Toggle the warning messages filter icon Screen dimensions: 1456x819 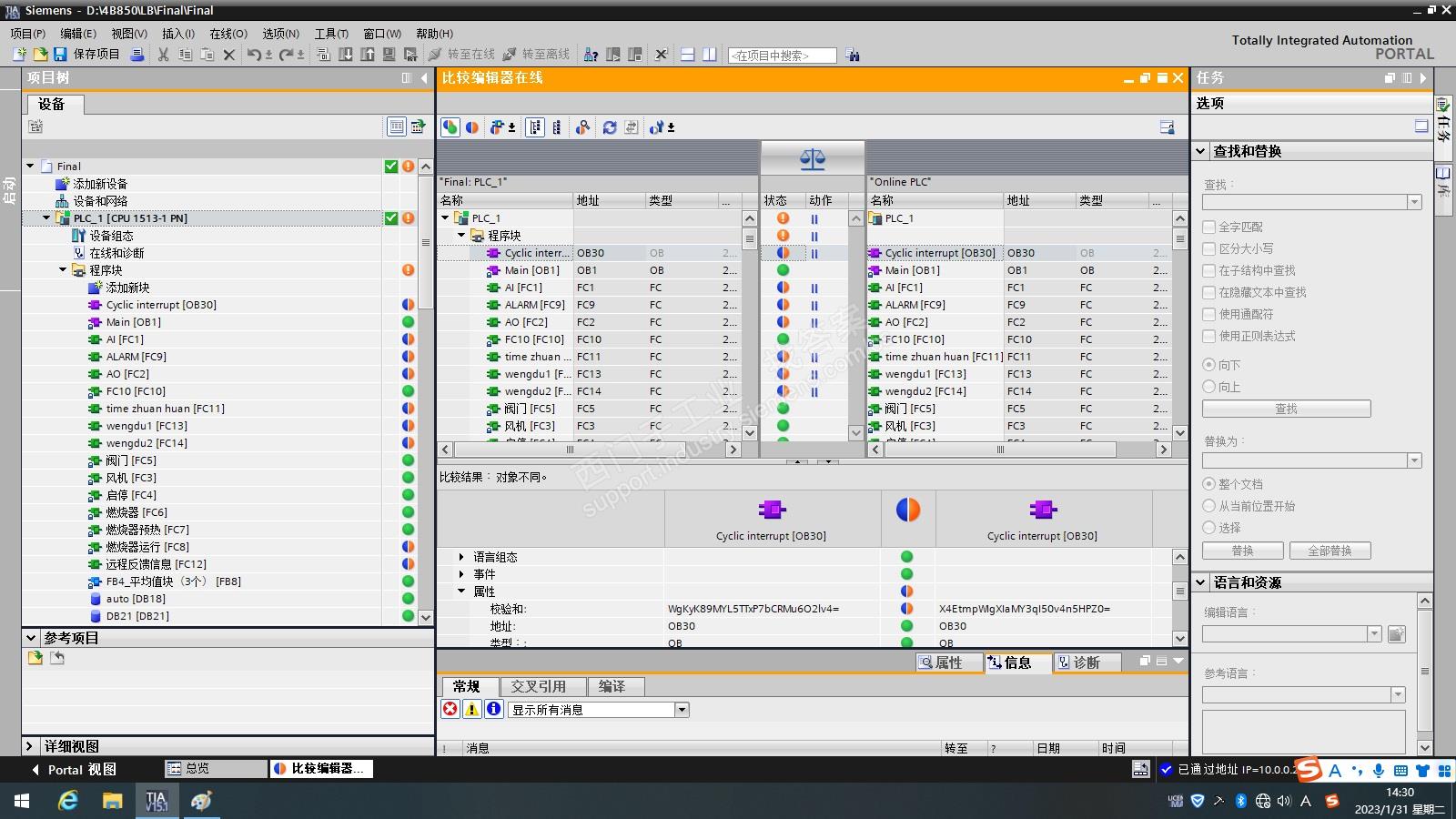click(x=472, y=710)
